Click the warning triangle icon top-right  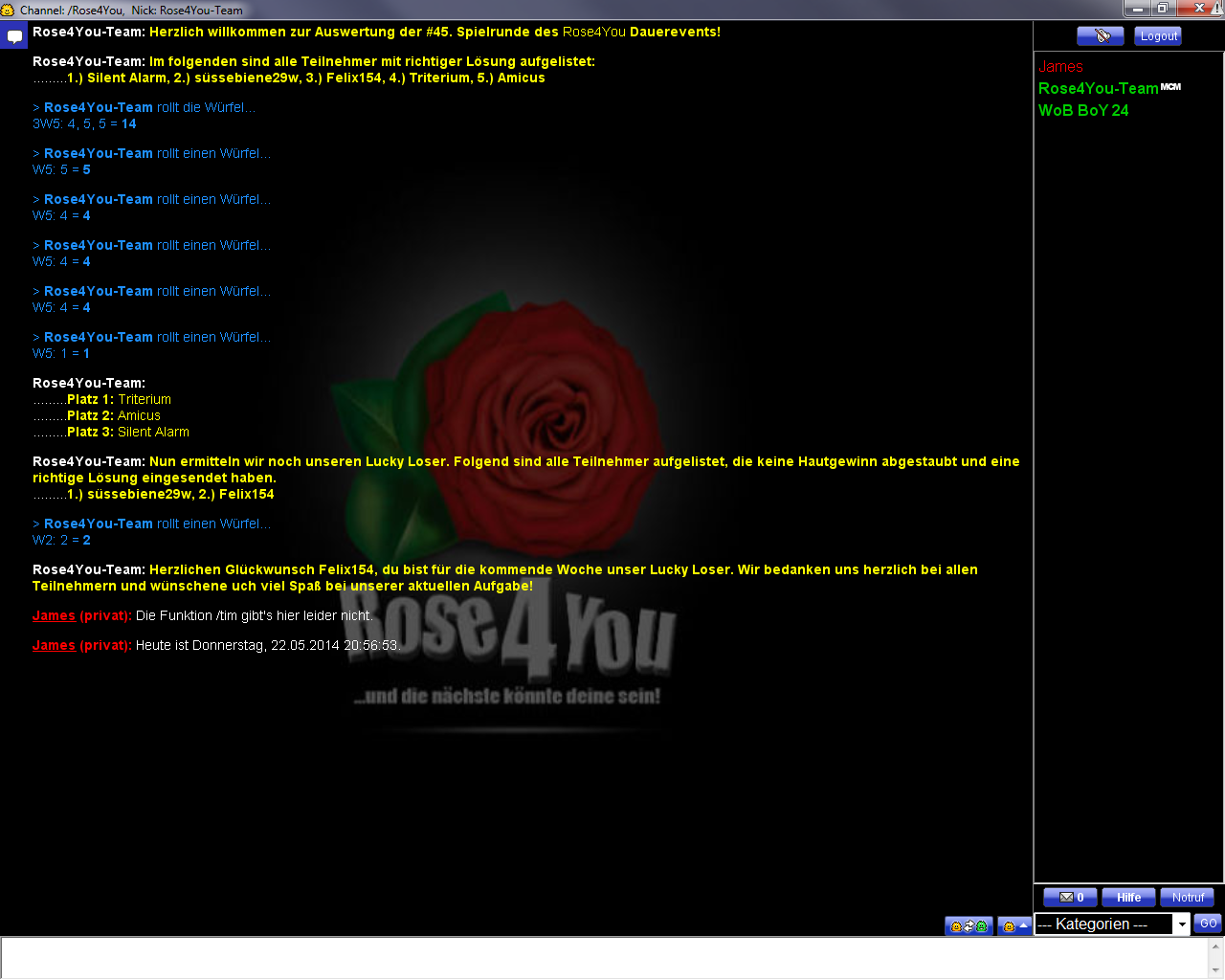pyautogui.click(x=1218, y=8)
